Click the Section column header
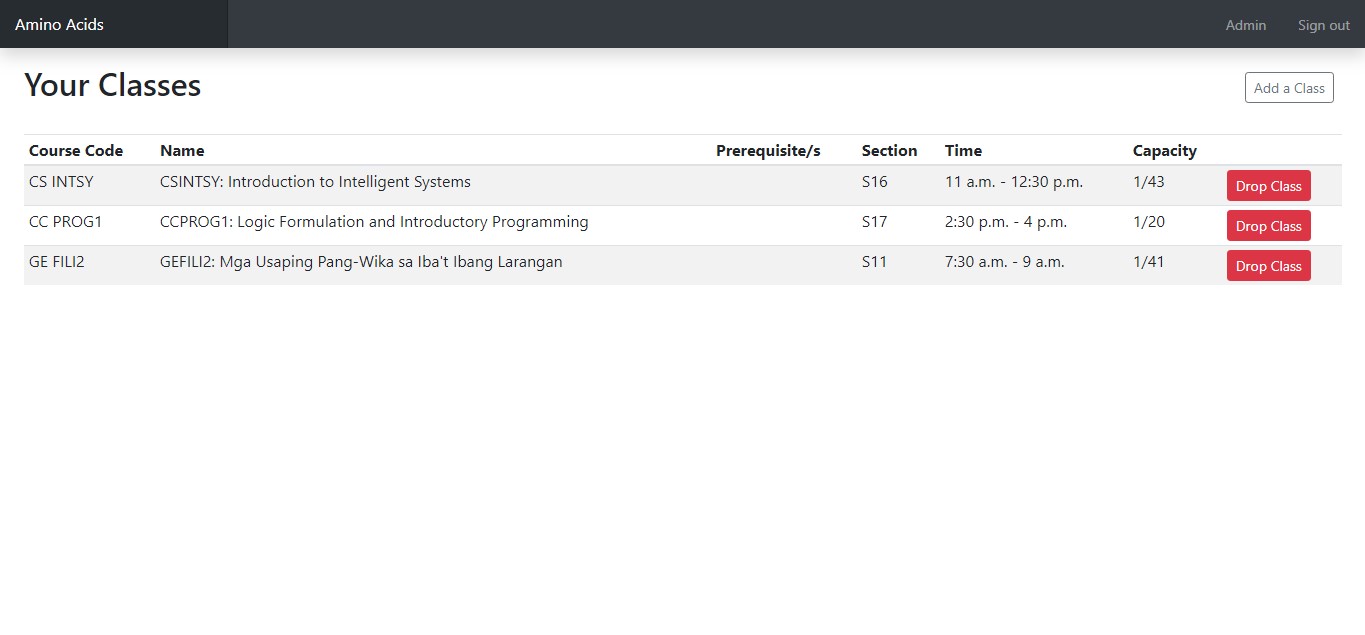This screenshot has height=635, width=1365. [889, 150]
